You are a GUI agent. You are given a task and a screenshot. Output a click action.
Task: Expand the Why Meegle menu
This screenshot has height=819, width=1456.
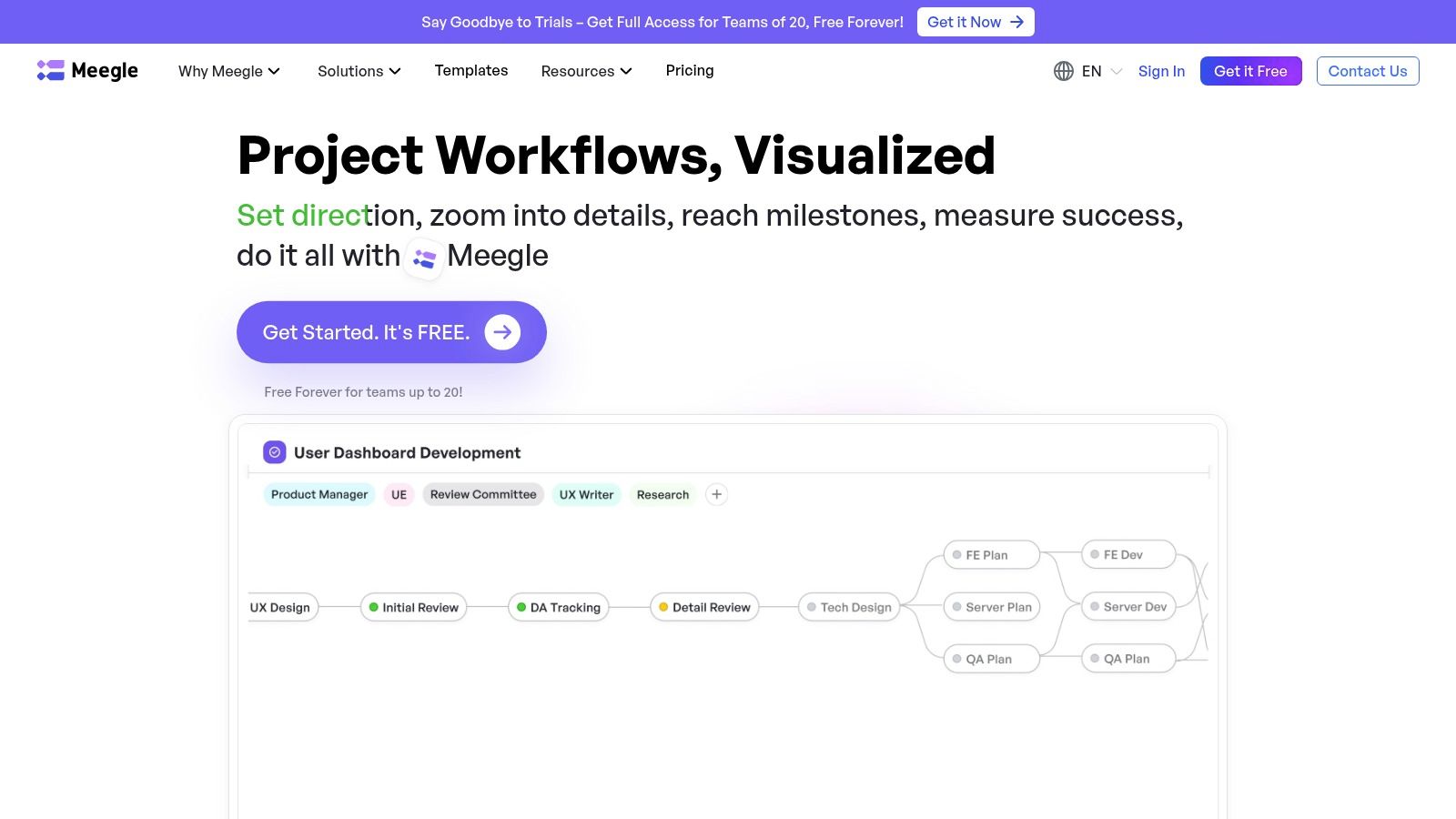[229, 71]
